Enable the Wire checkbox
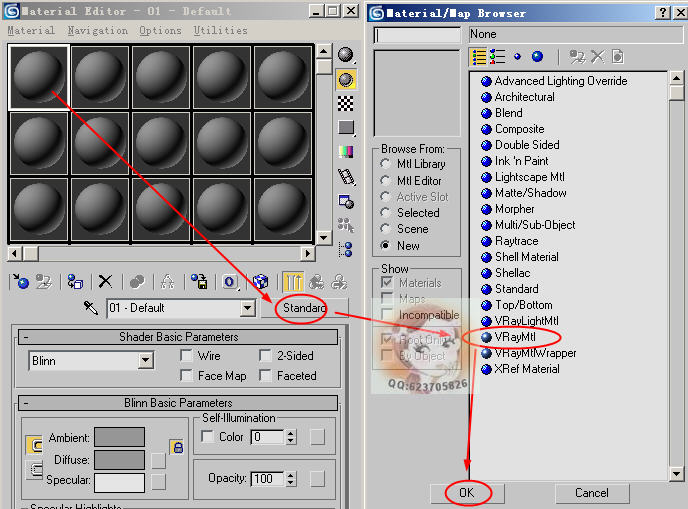The width and height of the screenshot is (688, 509). pyautogui.click(x=187, y=356)
